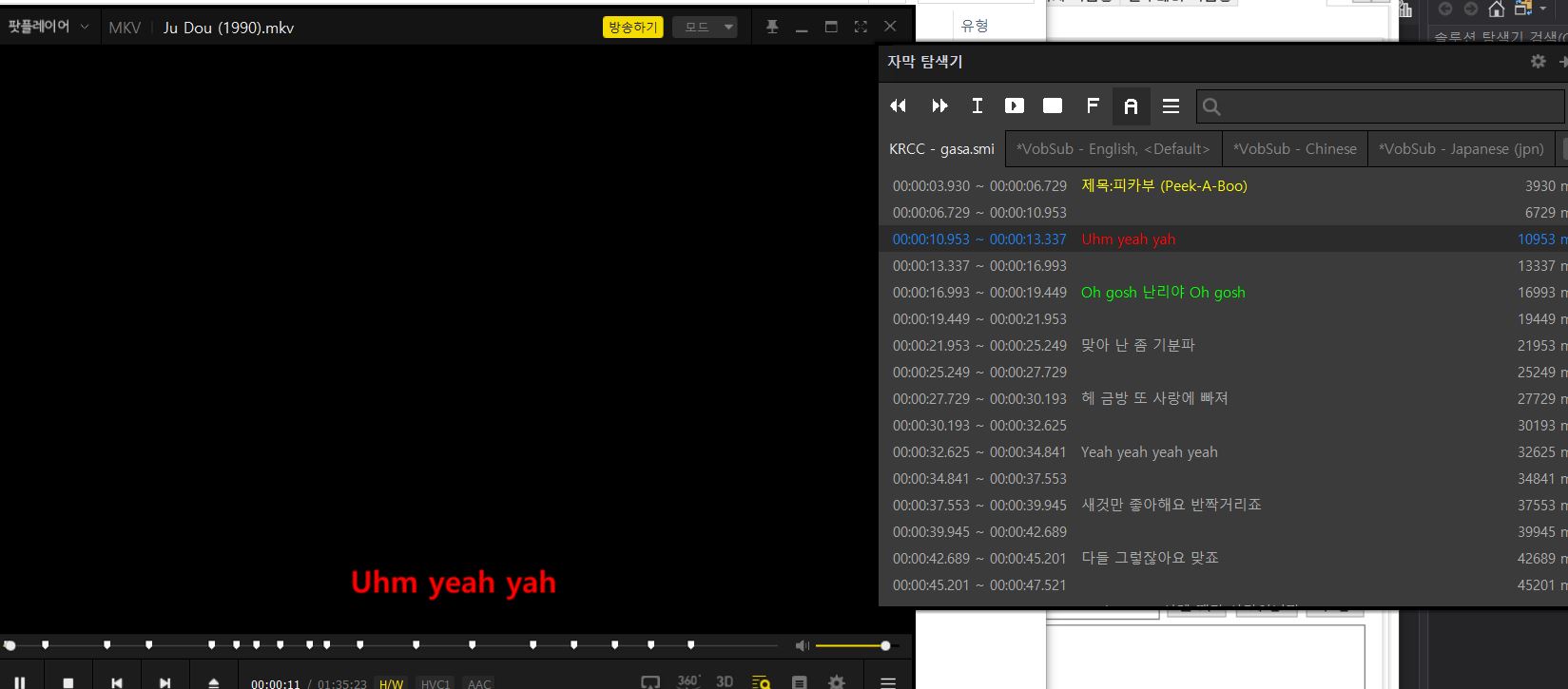The width and height of the screenshot is (1568, 689).
Task: Click the seek bar playhead handle
Action: (x=10, y=645)
